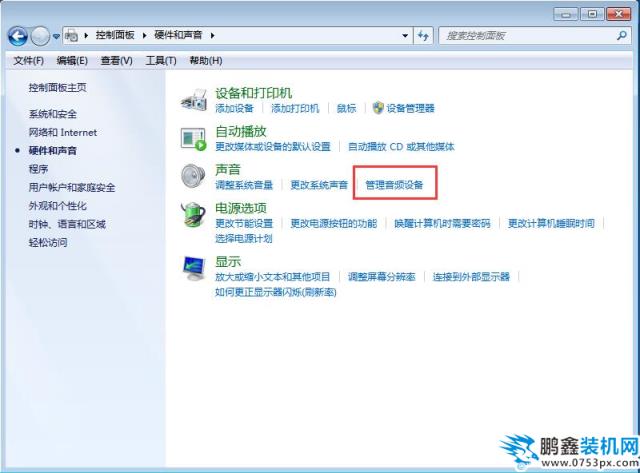
Task: Open the recent pages dropdown arrow
Action: (x=56, y=36)
